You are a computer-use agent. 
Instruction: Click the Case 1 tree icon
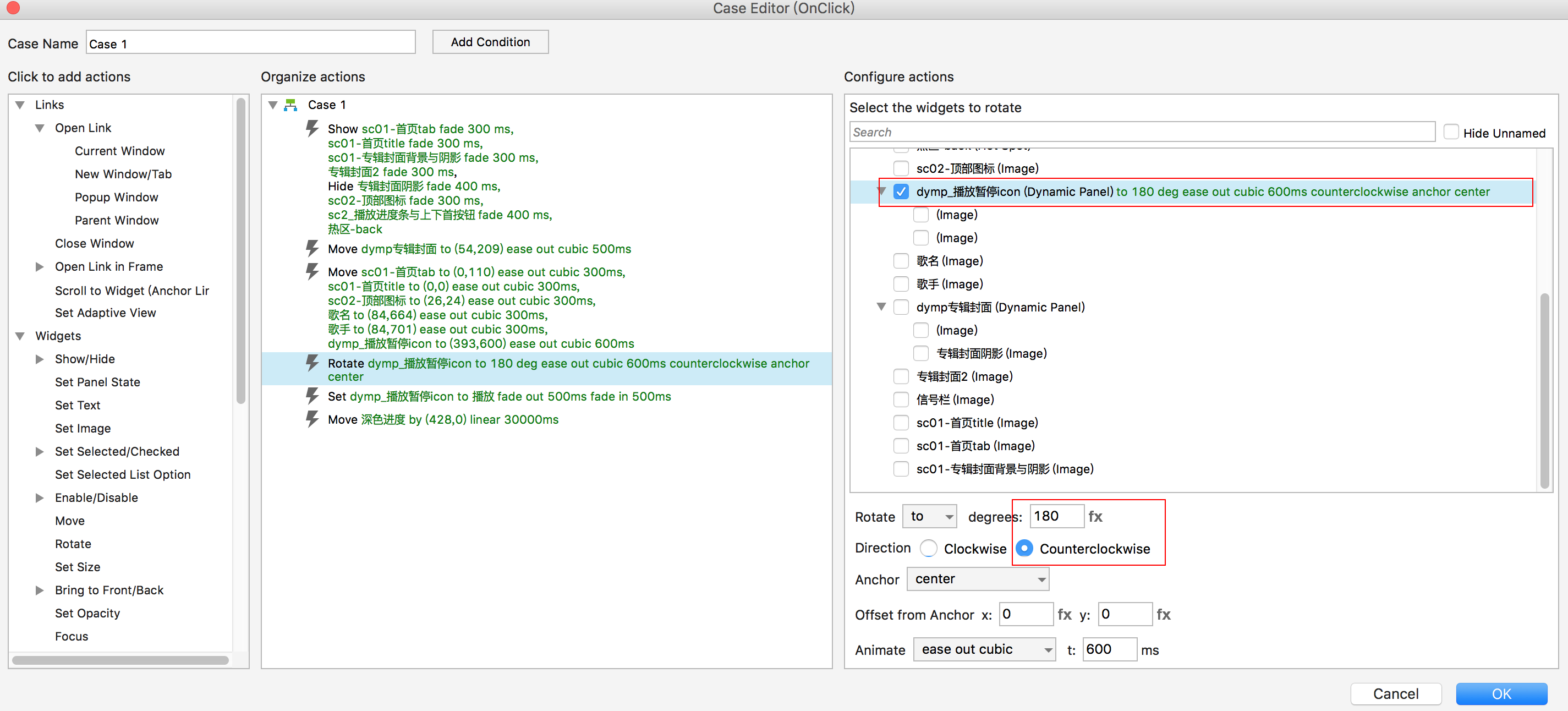(291, 105)
